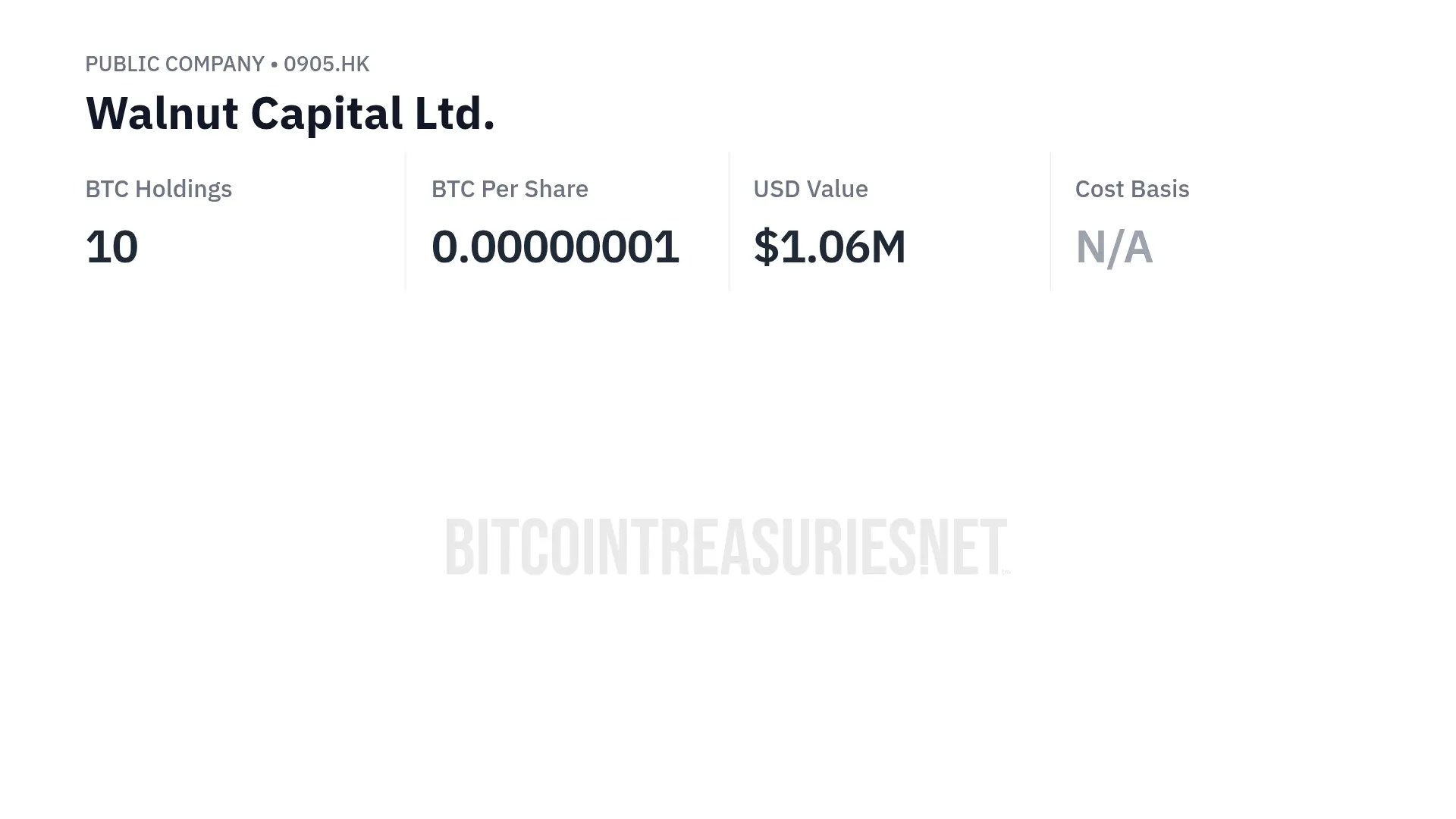Select the 0.00000001 BTC per share value

pos(555,247)
